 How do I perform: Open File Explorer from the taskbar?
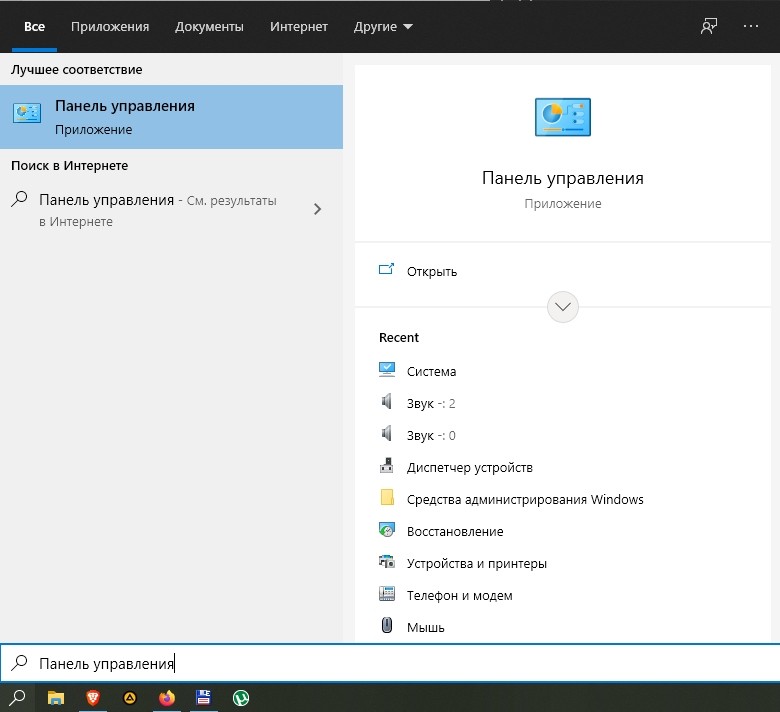(56, 698)
